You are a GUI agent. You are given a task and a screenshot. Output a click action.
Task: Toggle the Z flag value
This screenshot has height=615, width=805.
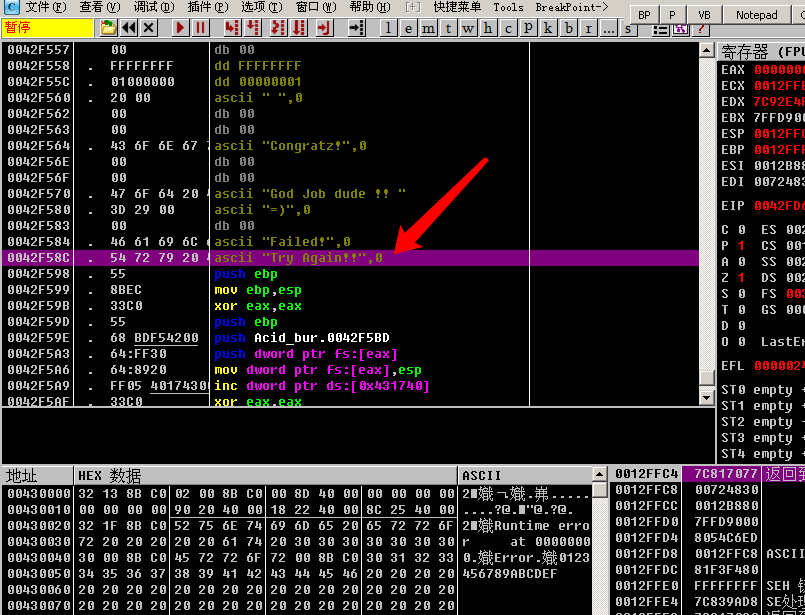(x=741, y=278)
